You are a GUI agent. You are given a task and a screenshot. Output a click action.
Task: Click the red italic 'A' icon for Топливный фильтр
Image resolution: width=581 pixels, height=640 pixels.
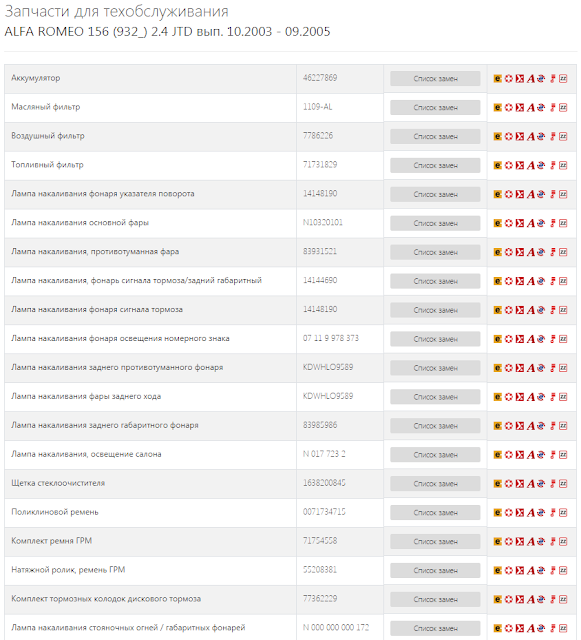click(530, 165)
